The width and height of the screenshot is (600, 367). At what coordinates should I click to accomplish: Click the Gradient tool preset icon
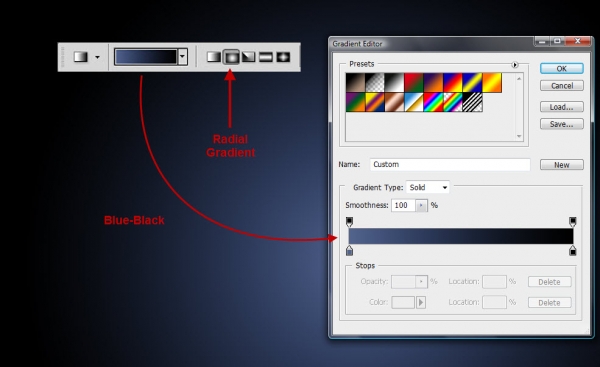coord(81,57)
